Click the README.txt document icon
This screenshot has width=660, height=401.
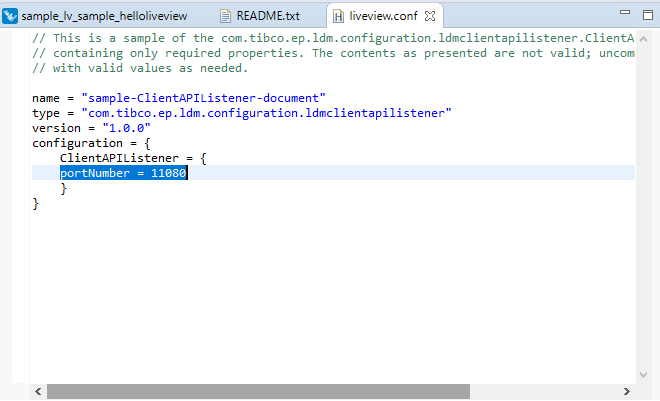pyautogui.click(x=226, y=16)
